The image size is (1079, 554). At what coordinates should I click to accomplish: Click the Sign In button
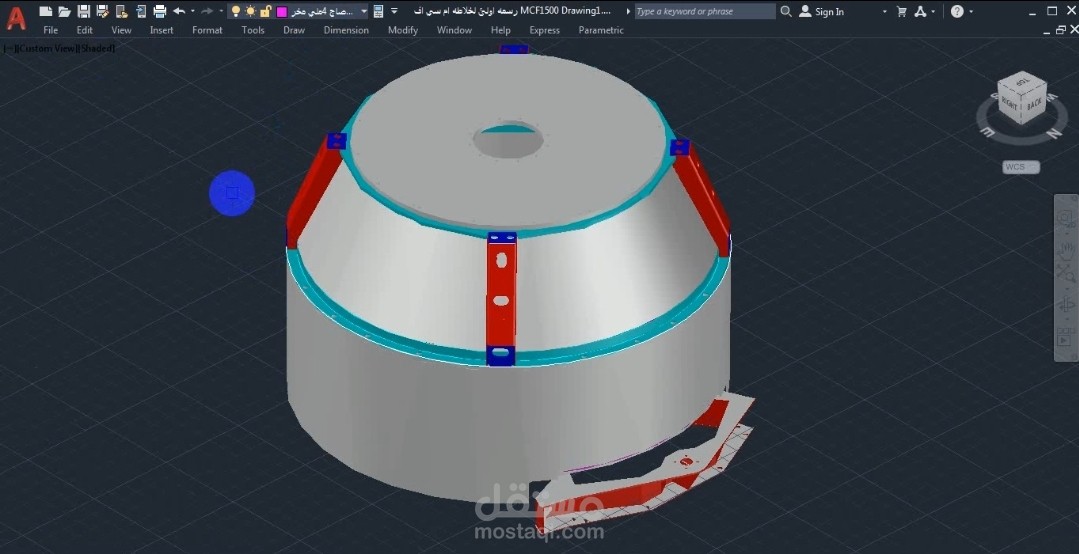pyautogui.click(x=822, y=12)
